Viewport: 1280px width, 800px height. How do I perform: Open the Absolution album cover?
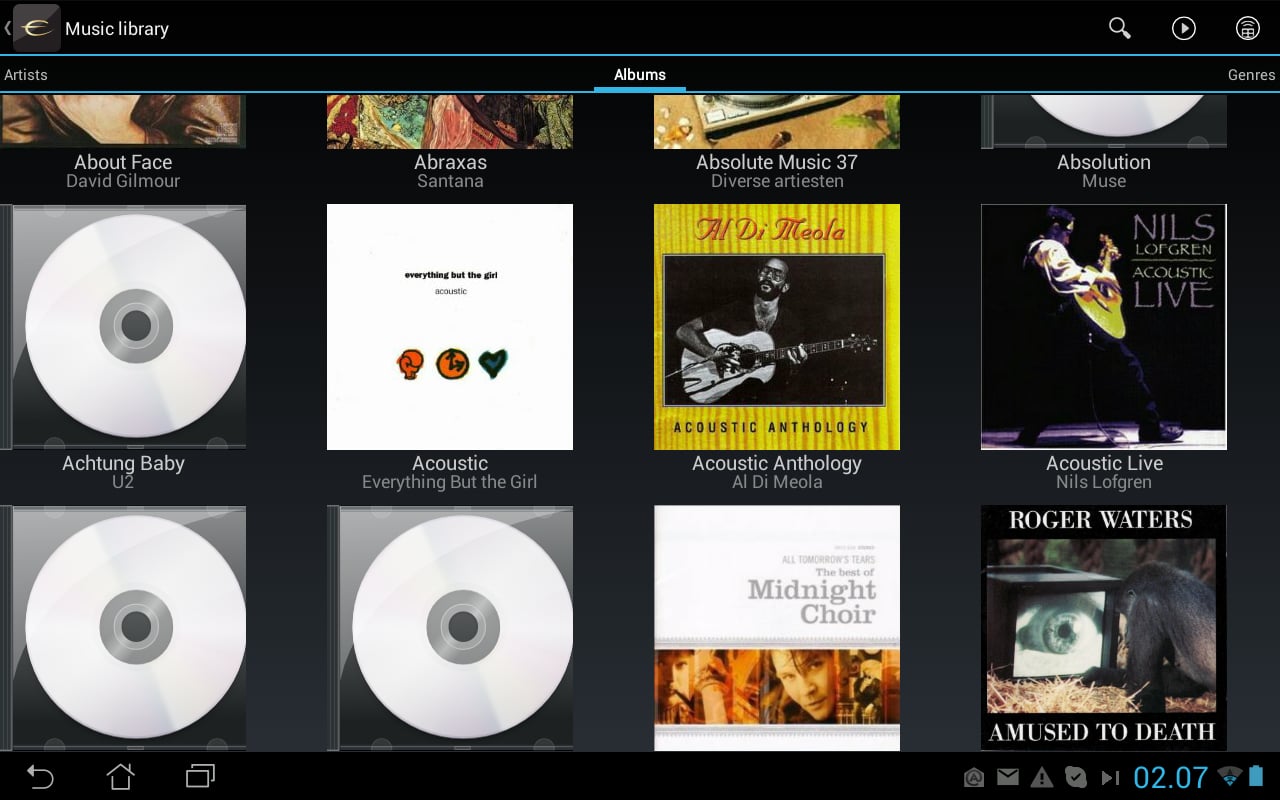pyautogui.click(x=1104, y=121)
